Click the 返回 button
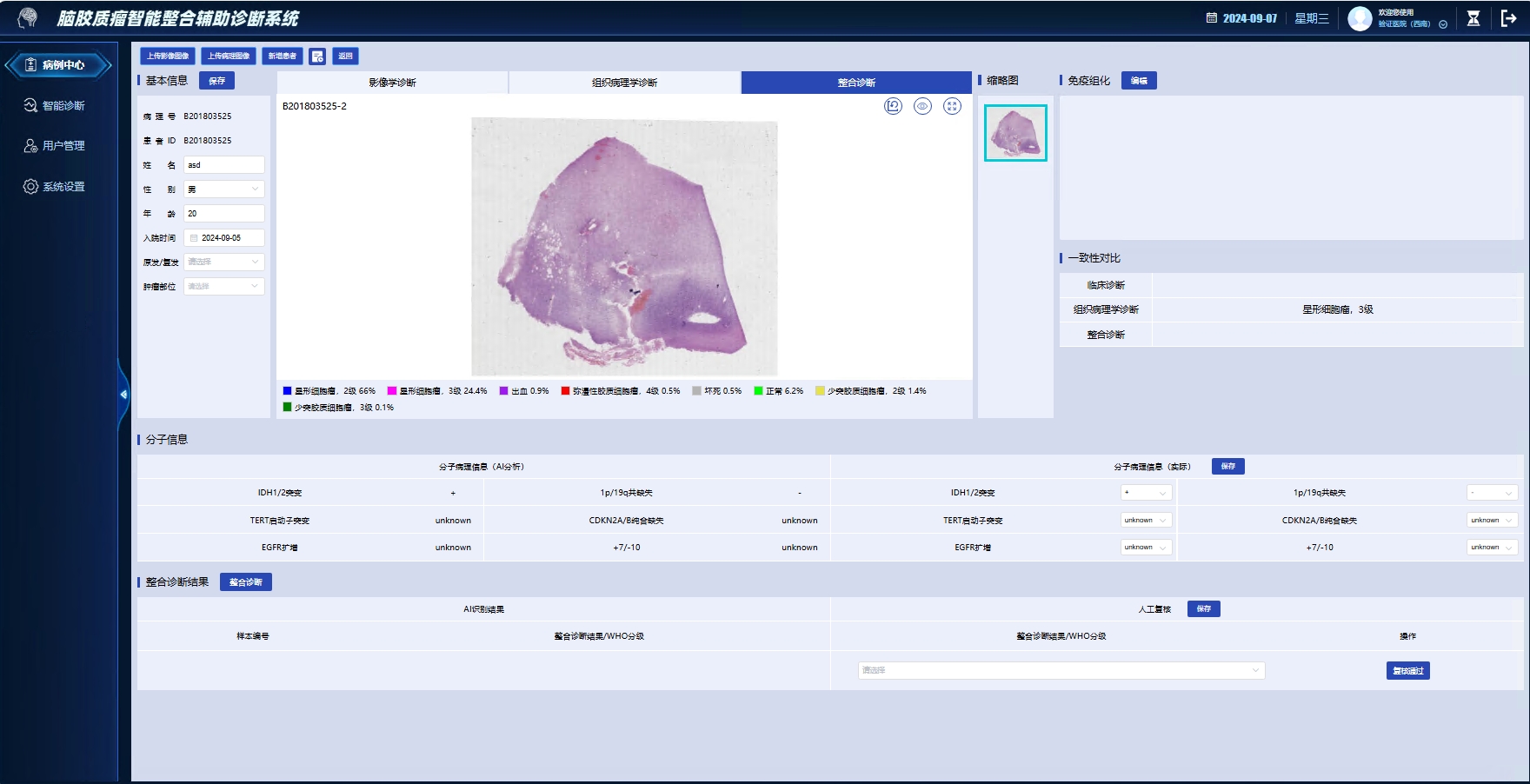Image resolution: width=1530 pixels, height=784 pixels. click(x=345, y=56)
